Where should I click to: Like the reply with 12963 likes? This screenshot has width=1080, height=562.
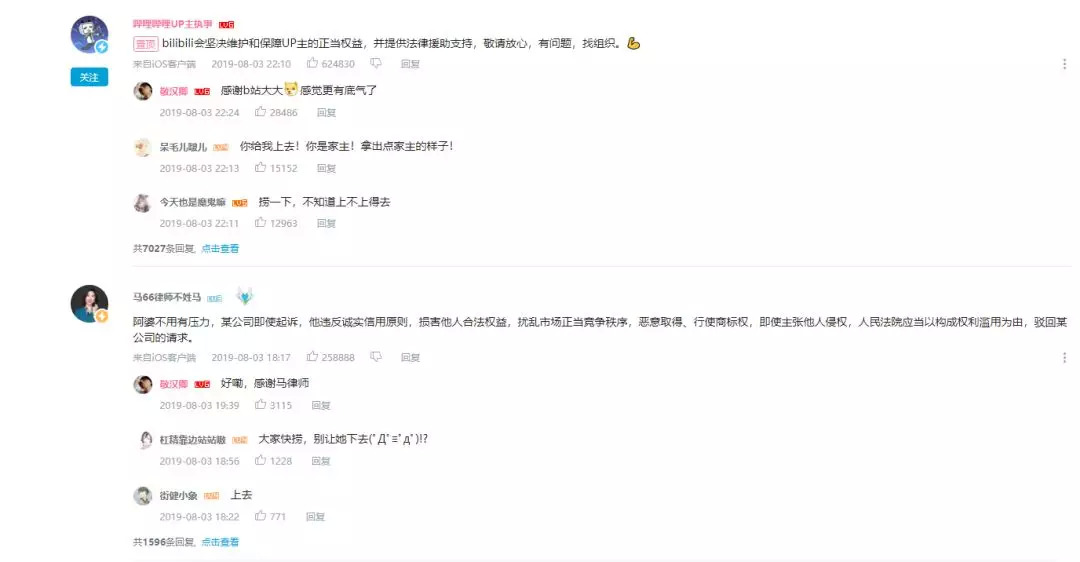pos(260,222)
